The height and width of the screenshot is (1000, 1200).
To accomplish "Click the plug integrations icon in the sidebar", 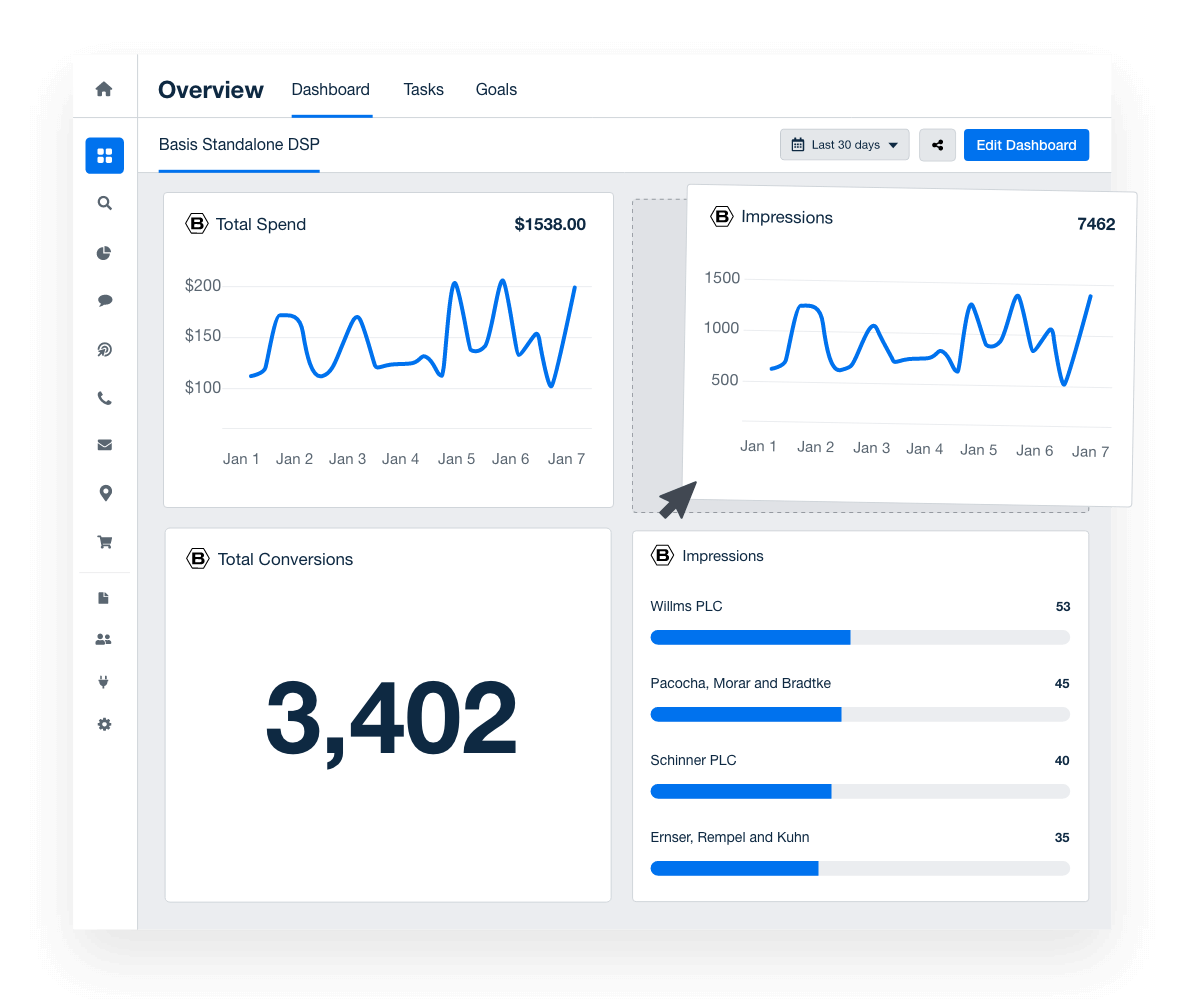I will 104,682.
